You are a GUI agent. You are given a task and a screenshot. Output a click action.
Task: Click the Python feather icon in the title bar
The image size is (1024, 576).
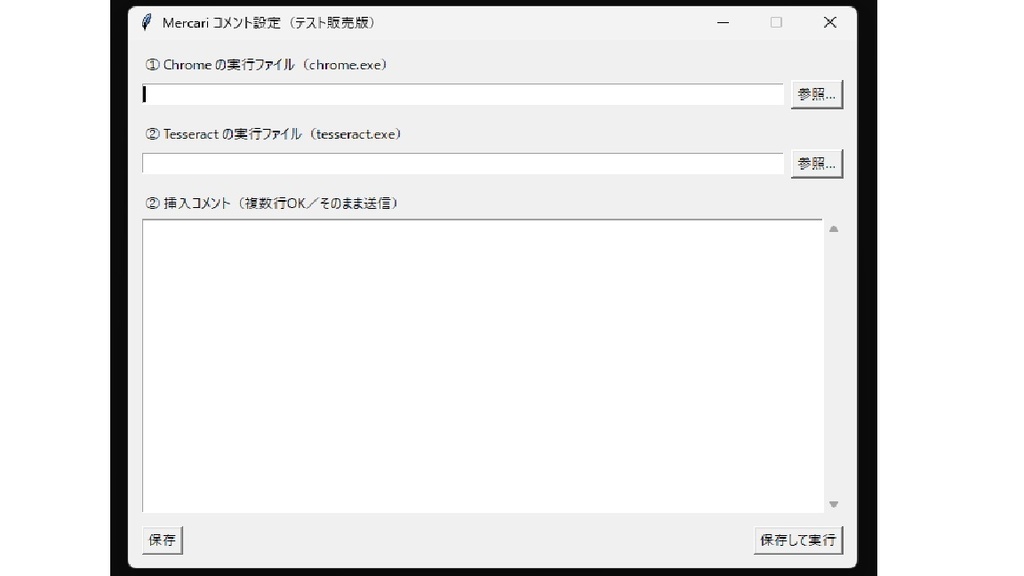point(145,21)
